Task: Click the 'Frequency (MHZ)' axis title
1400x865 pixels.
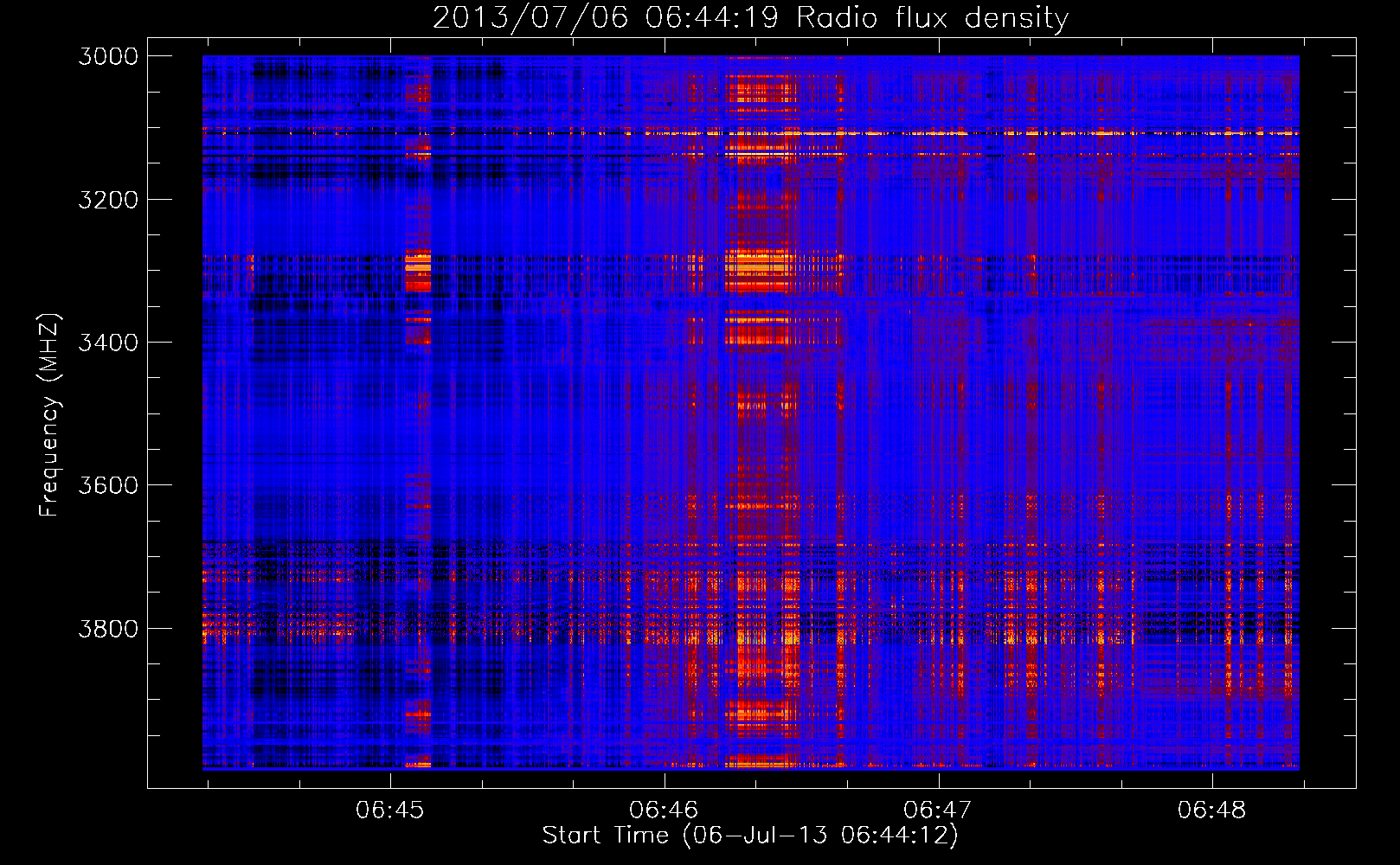Action: click(49, 415)
